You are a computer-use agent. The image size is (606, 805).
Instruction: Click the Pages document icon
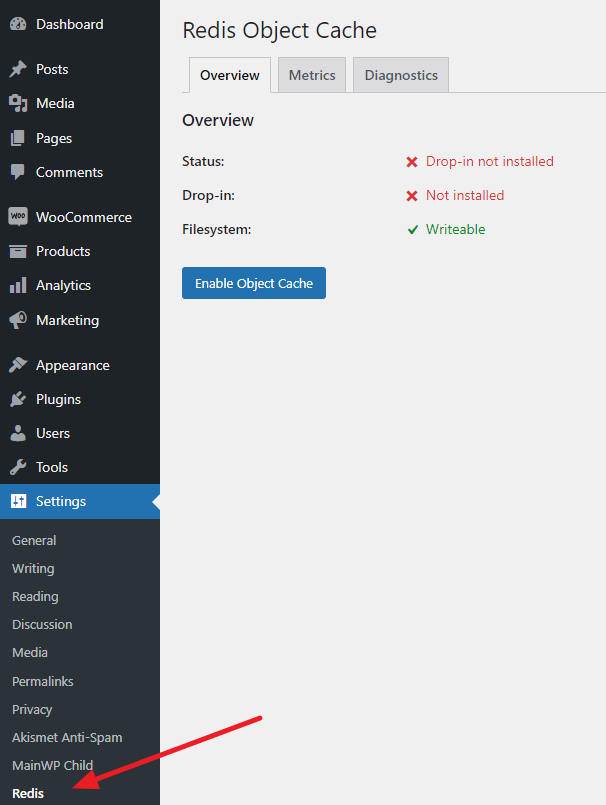click(x=18, y=138)
